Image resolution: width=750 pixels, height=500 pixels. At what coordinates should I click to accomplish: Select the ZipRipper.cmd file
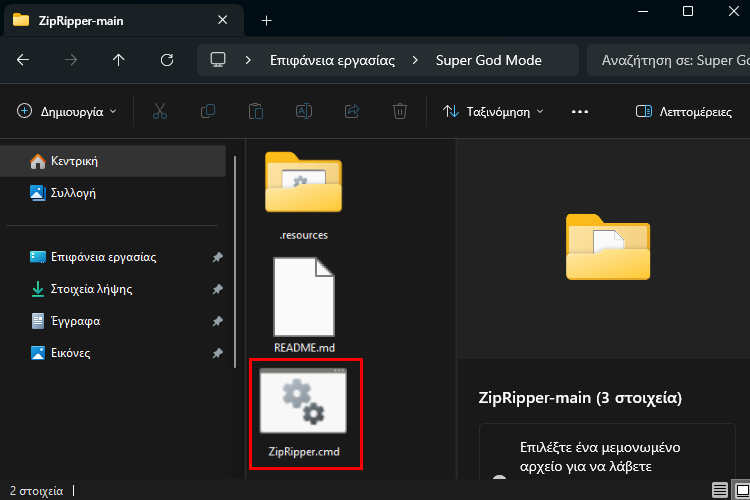tap(304, 412)
